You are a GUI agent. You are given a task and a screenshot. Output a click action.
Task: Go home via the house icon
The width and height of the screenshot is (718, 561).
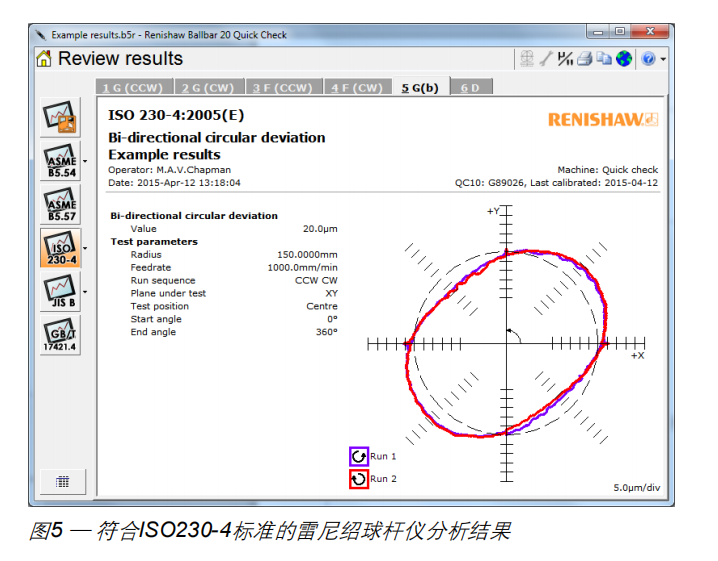tap(44, 59)
